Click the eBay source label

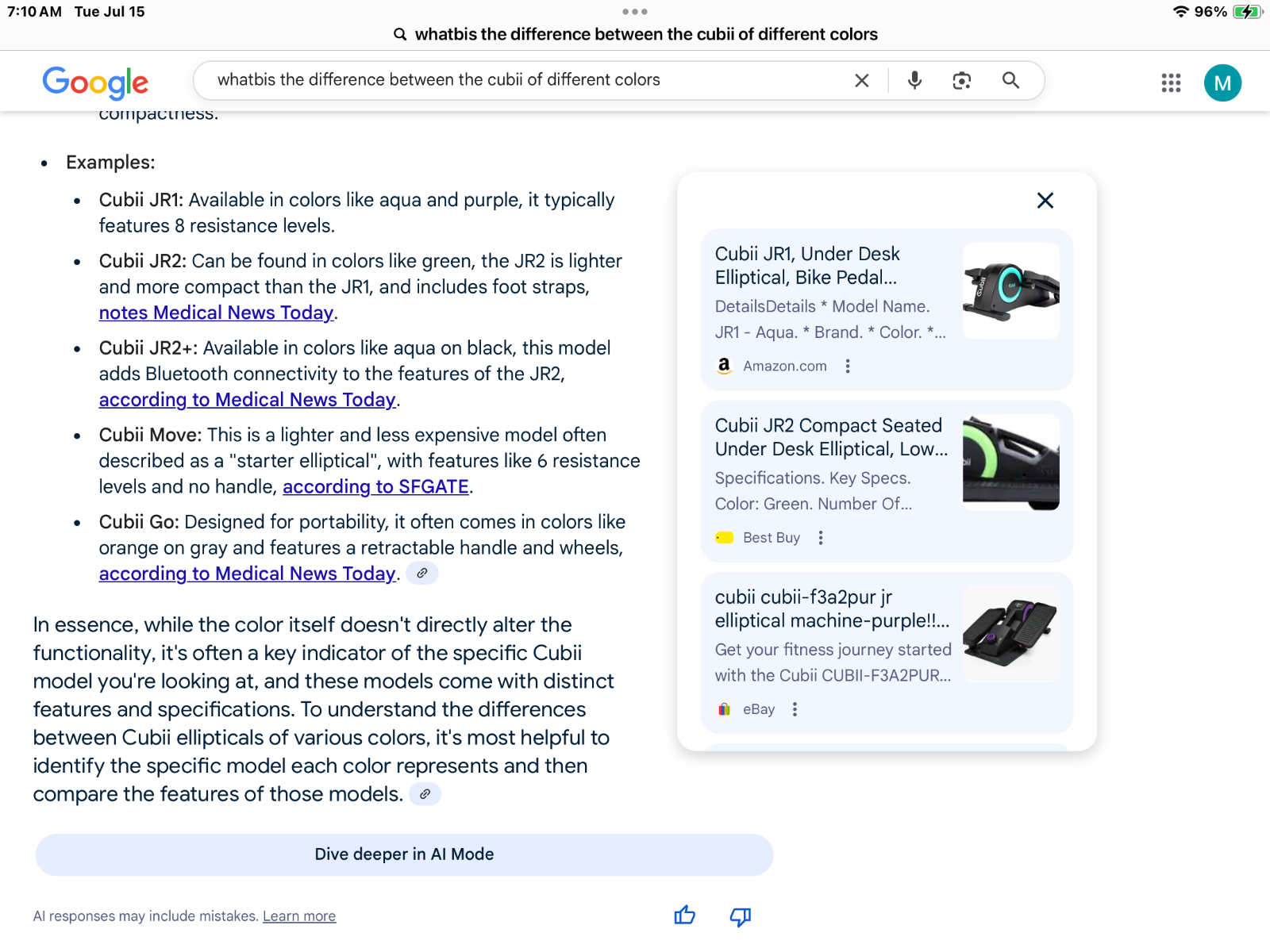[x=759, y=709]
